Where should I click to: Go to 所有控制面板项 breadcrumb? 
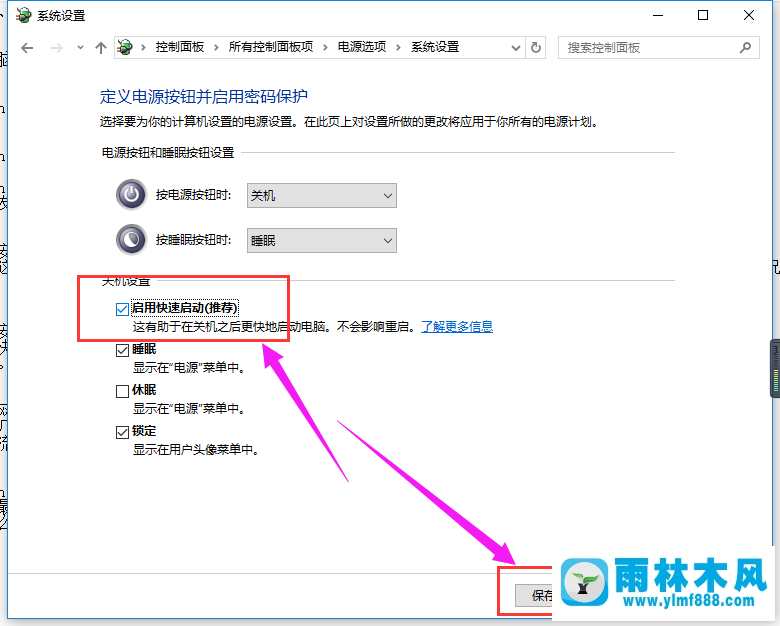[x=271, y=47]
